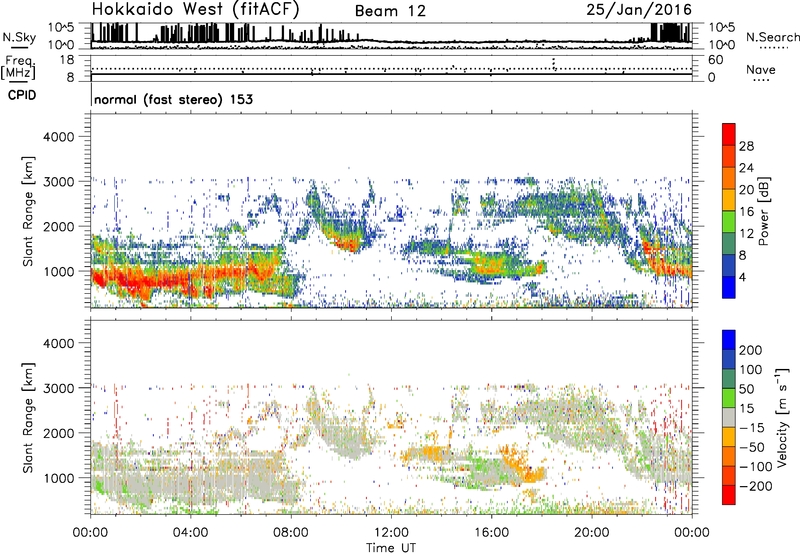Click the "Velocity [m s-1]" colorbar title
800x554 pixels.
(x=782, y=418)
